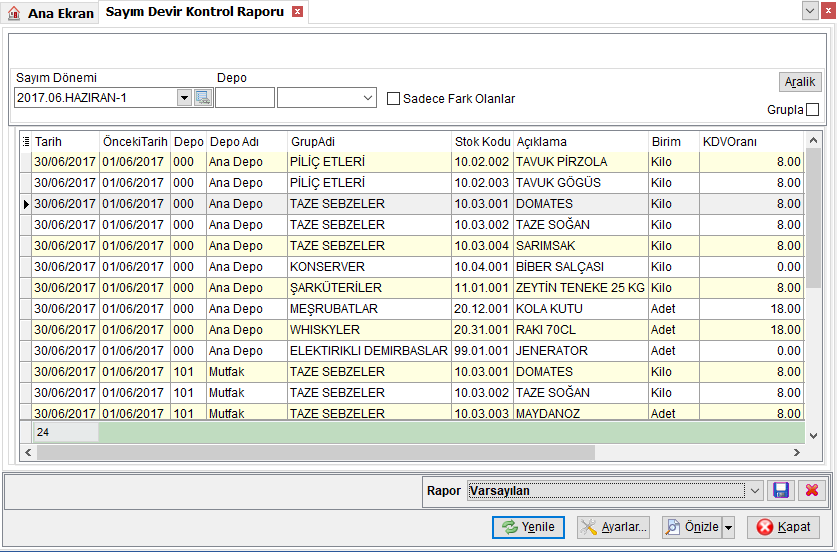Open the tab list dropdown arrow at top right

810,11
